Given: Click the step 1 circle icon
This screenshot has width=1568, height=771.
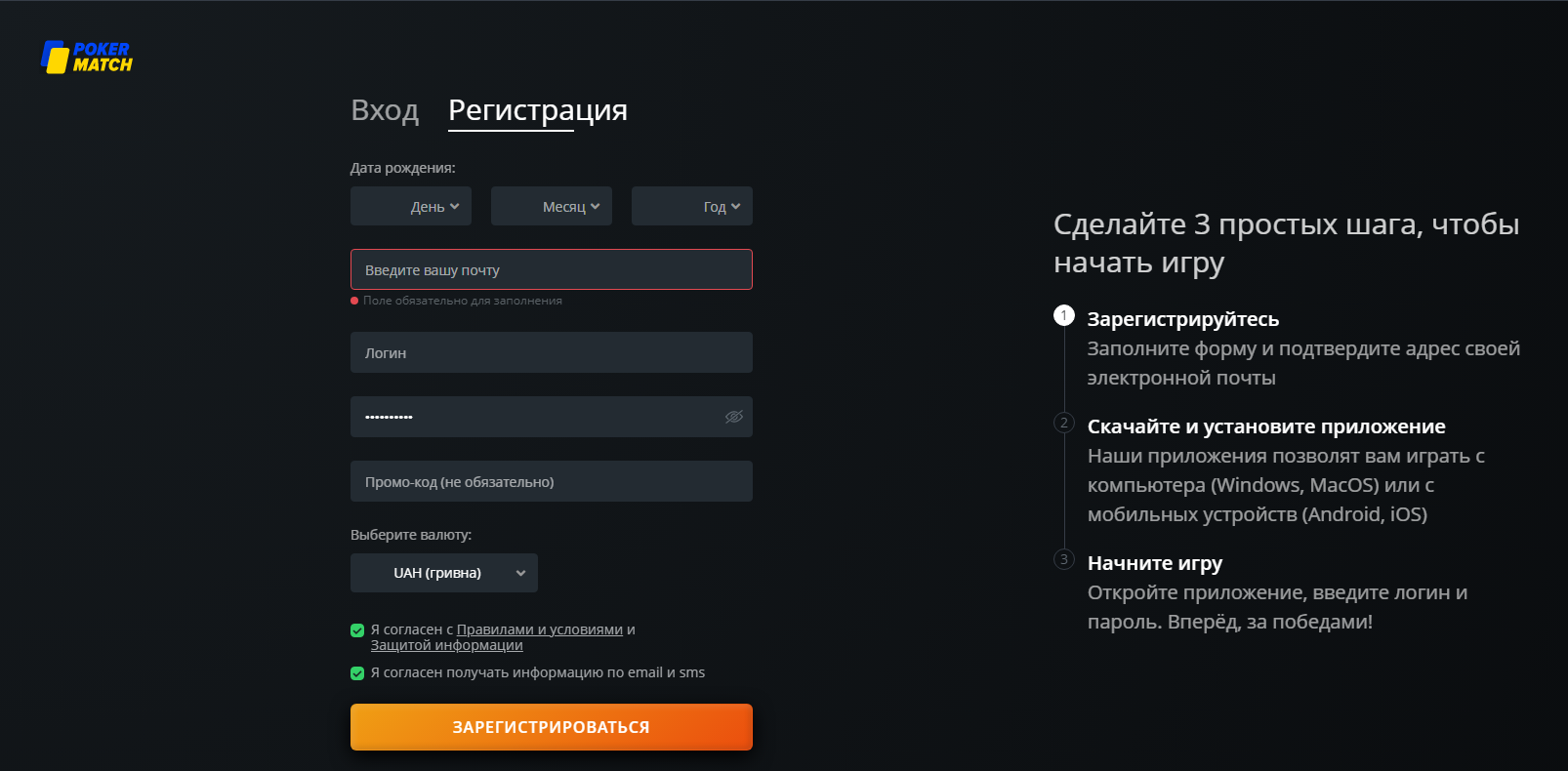Looking at the screenshot, I should point(1064,315).
